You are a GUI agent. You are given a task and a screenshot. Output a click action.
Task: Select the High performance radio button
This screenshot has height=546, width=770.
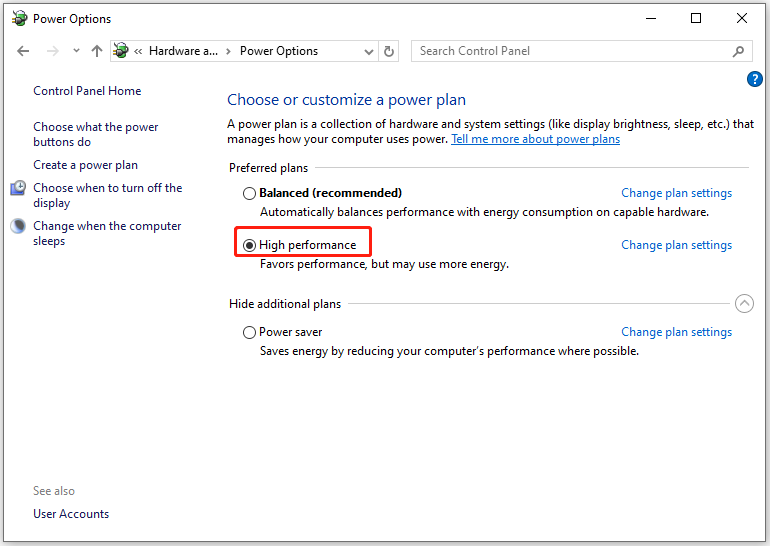(x=249, y=245)
